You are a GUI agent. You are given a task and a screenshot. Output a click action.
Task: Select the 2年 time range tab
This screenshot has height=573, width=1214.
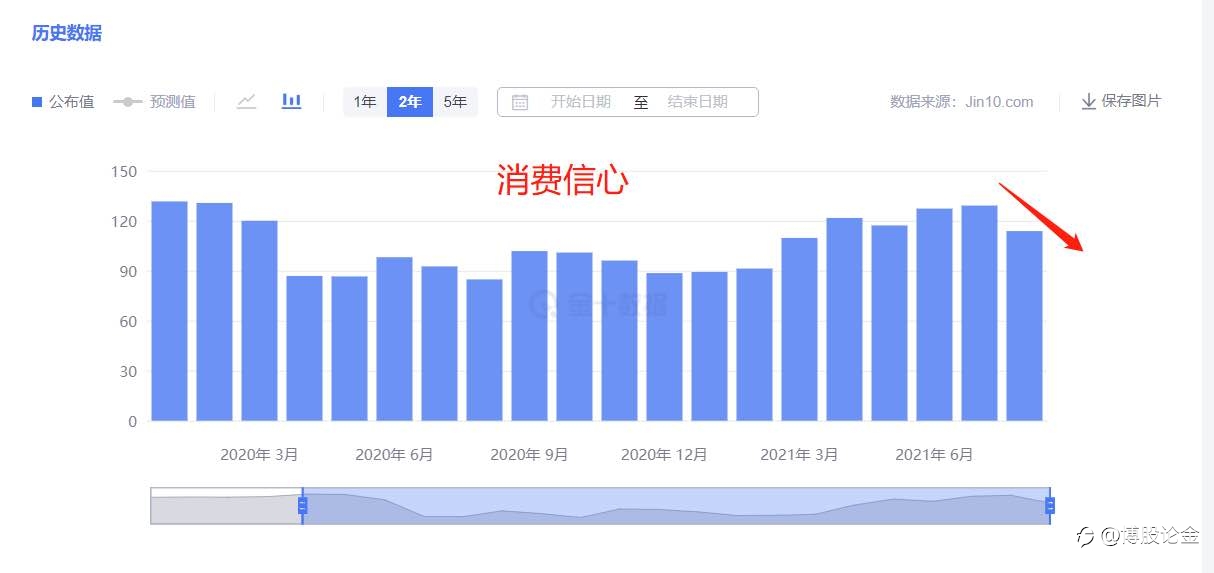(410, 102)
